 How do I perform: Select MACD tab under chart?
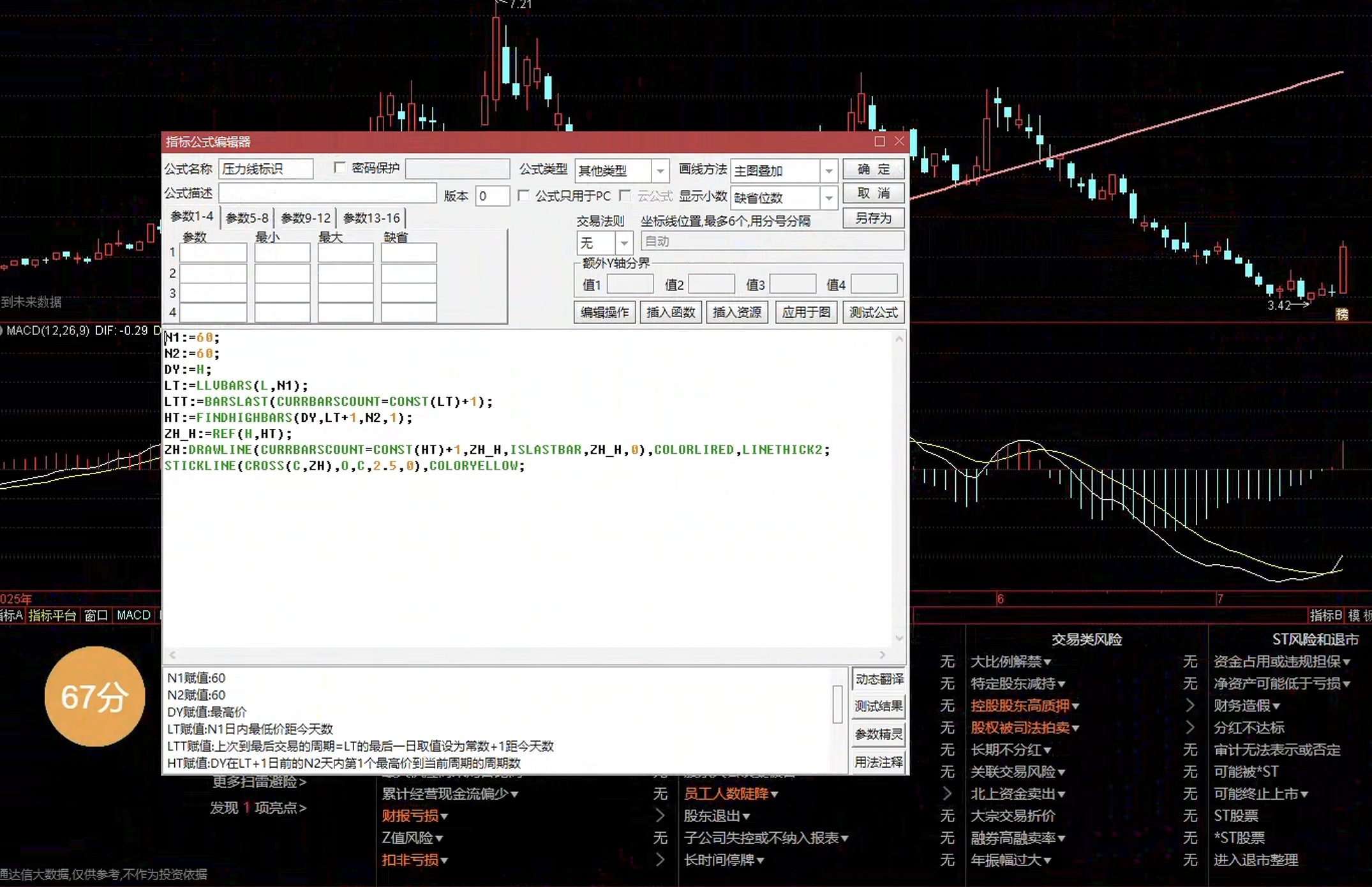[x=133, y=615]
